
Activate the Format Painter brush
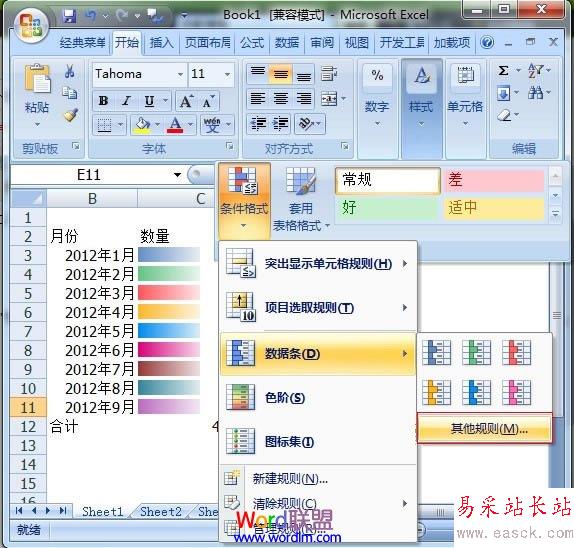point(70,115)
